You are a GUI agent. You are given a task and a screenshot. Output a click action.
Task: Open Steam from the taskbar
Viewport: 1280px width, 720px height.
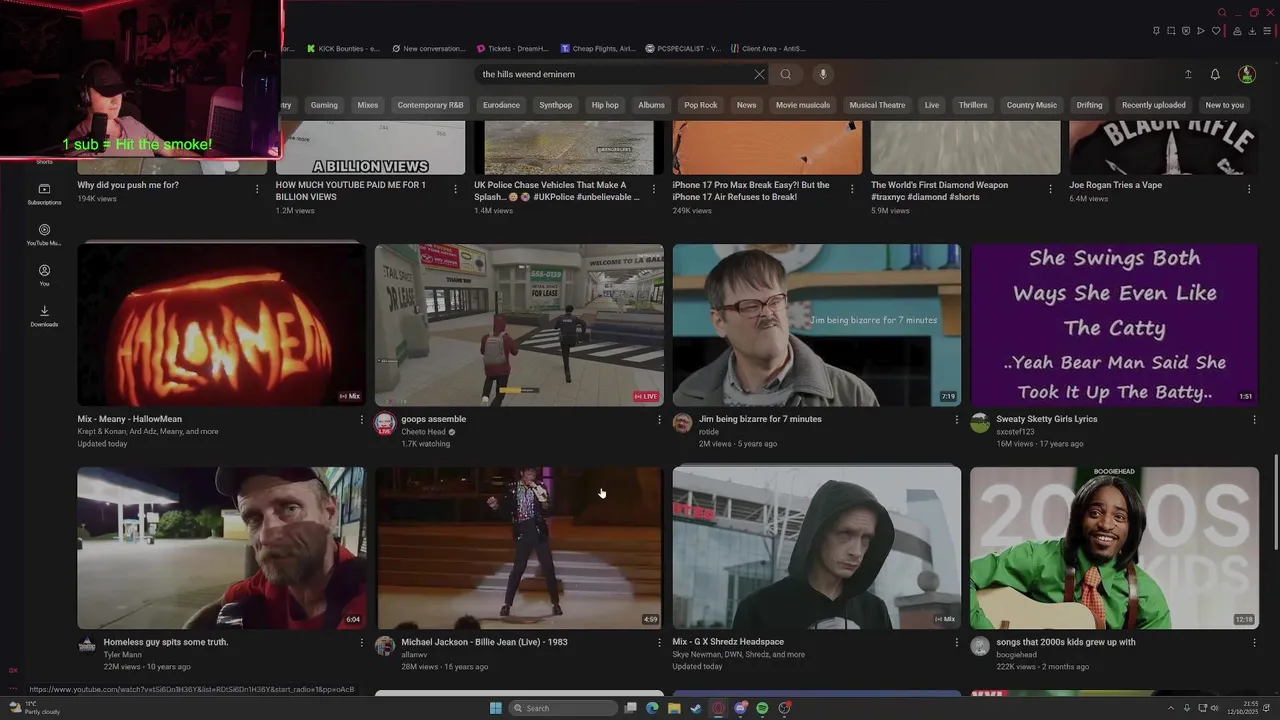pos(696,708)
